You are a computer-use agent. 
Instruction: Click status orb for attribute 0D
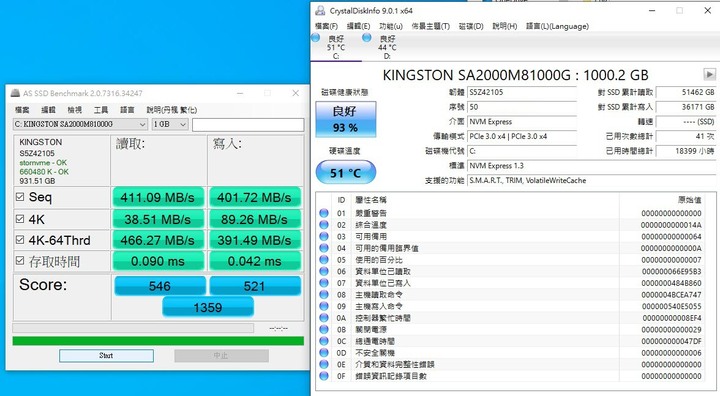324,353
